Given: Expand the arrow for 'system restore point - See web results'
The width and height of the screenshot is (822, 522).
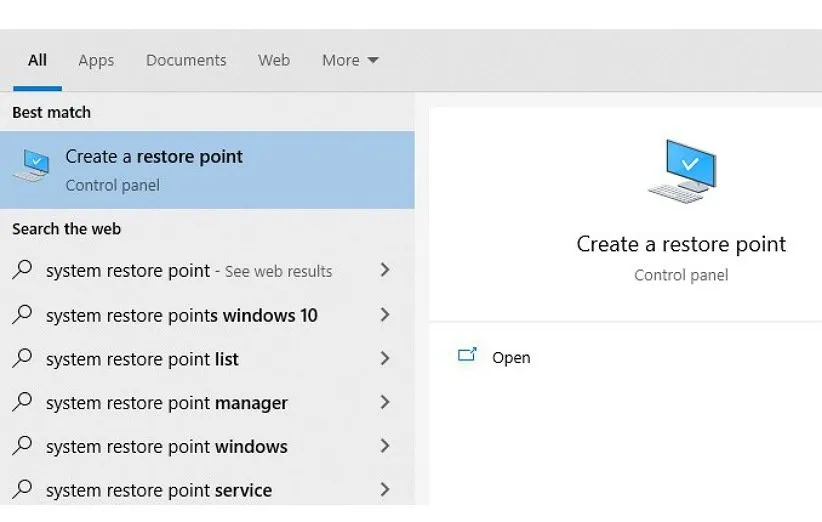Looking at the screenshot, I should (385, 270).
